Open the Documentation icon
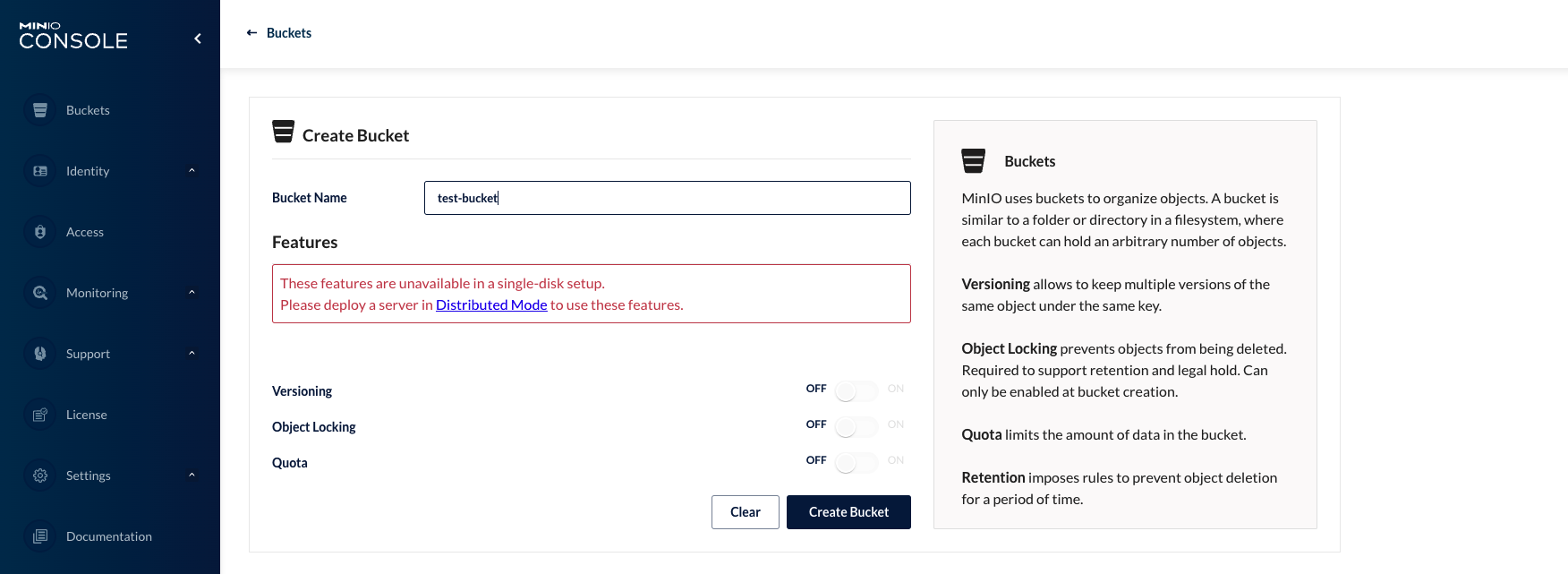The width and height of the screenshot is (1568, 574). (39, 535)
